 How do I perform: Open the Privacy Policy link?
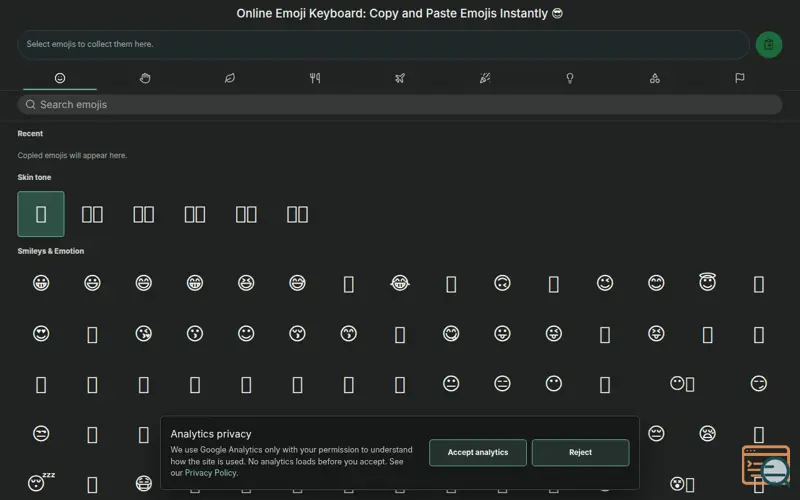coord(210,473)
